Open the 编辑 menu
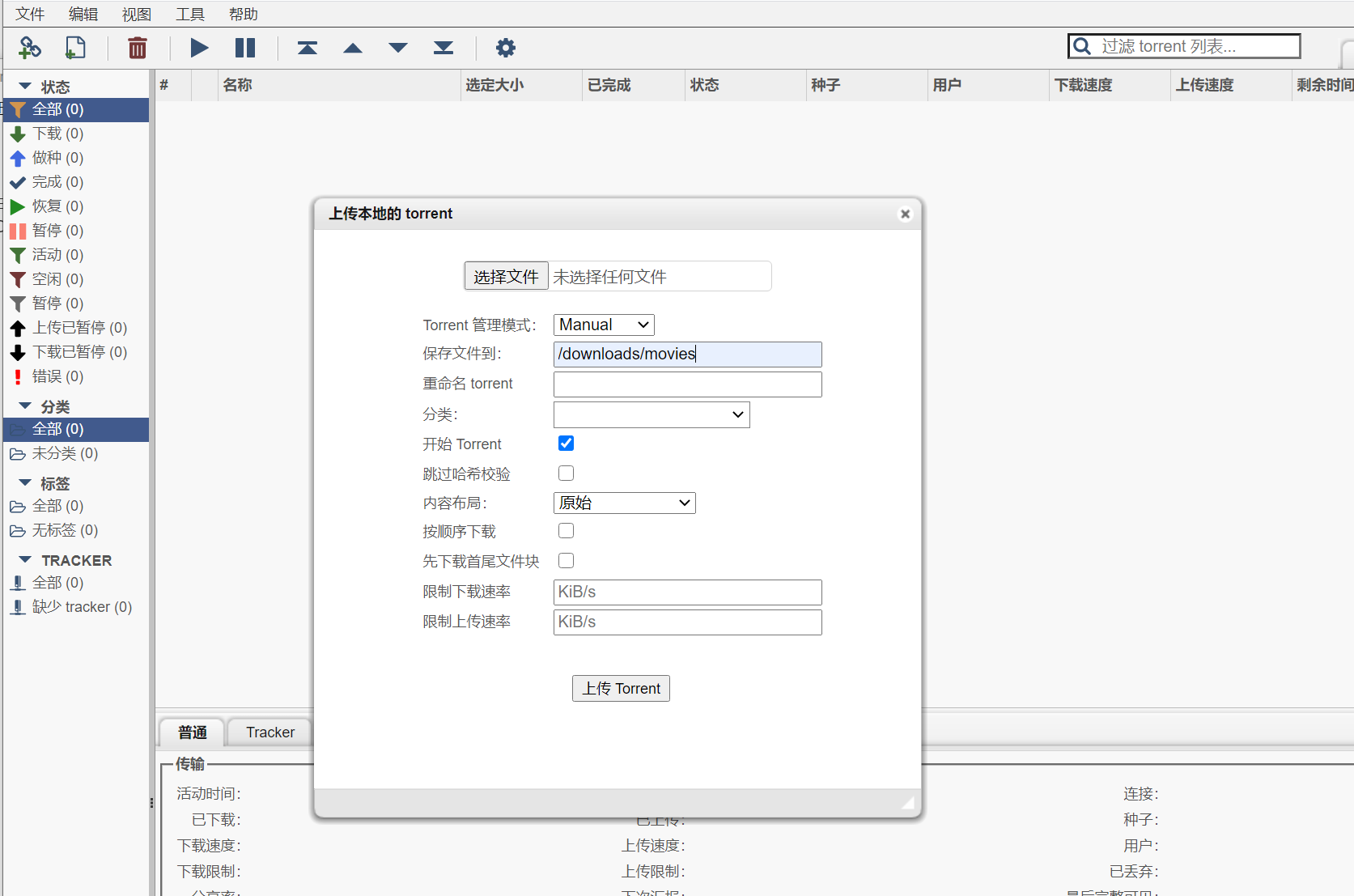Image resolution: width=1354 pixels, height=896 pixels. tap(83, 14)
